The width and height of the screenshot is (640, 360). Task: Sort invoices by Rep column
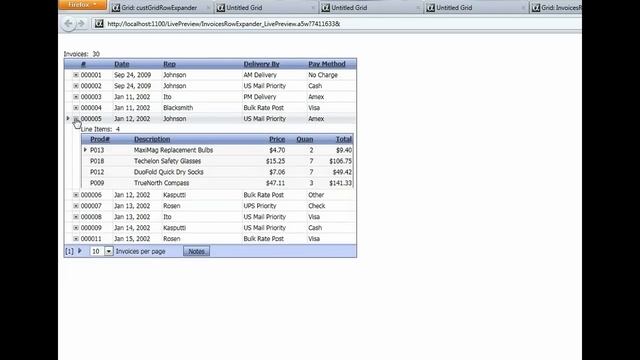169,64
